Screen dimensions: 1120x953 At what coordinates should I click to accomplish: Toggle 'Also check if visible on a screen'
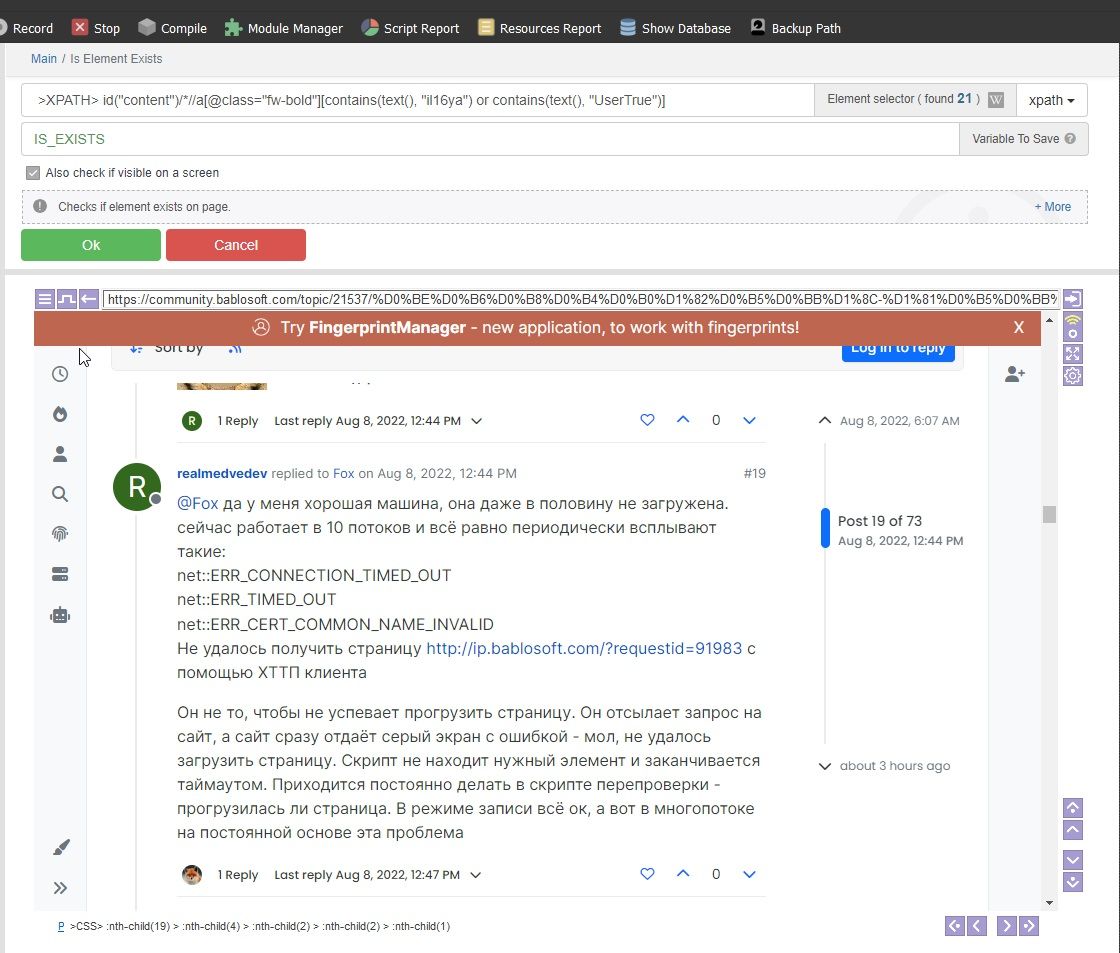(x=34, y=173)
